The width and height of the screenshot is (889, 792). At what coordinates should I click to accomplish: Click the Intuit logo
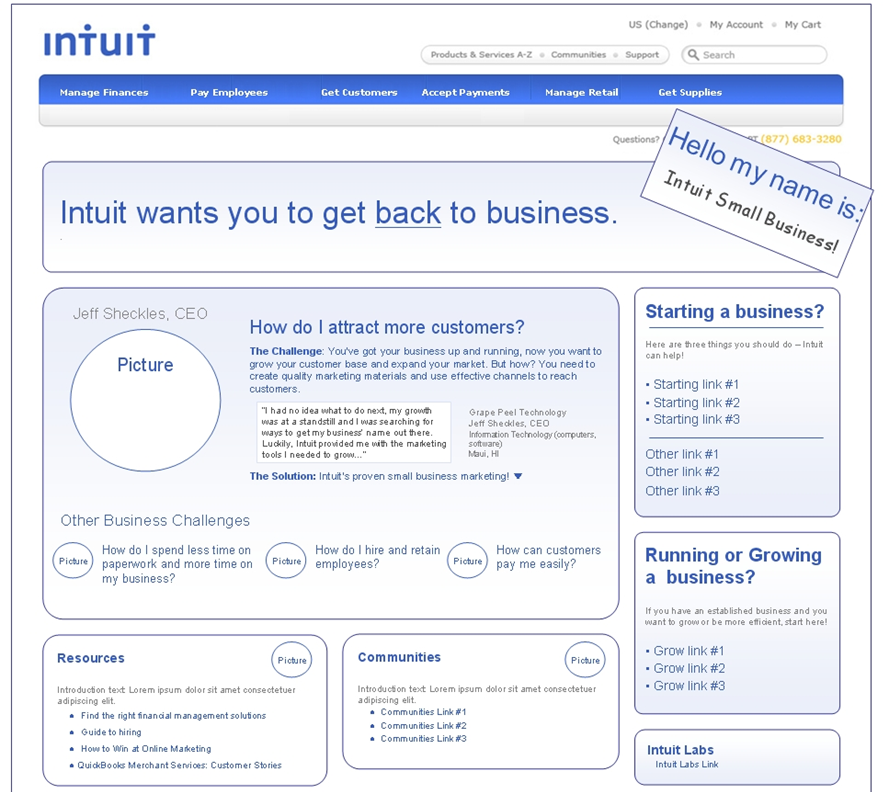tap(99, 42)
